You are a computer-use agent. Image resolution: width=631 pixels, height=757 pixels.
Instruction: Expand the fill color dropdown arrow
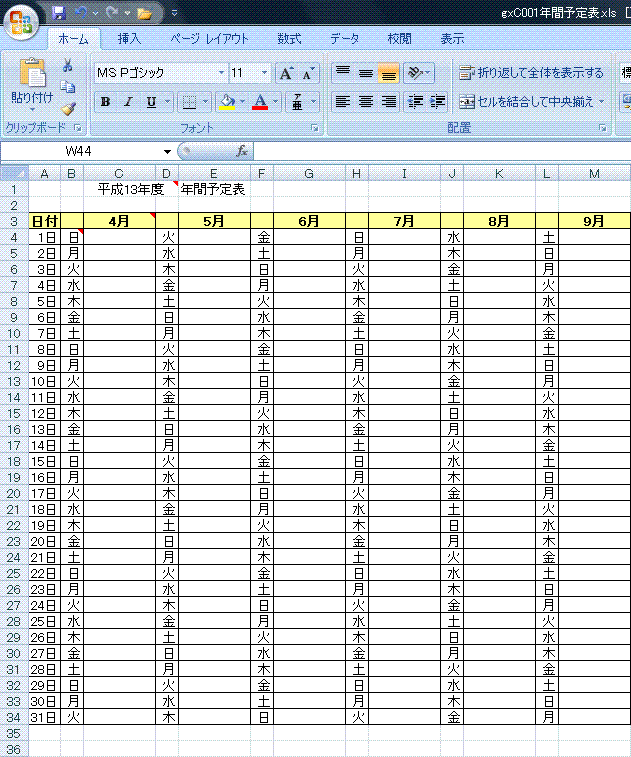pos(242,102)
